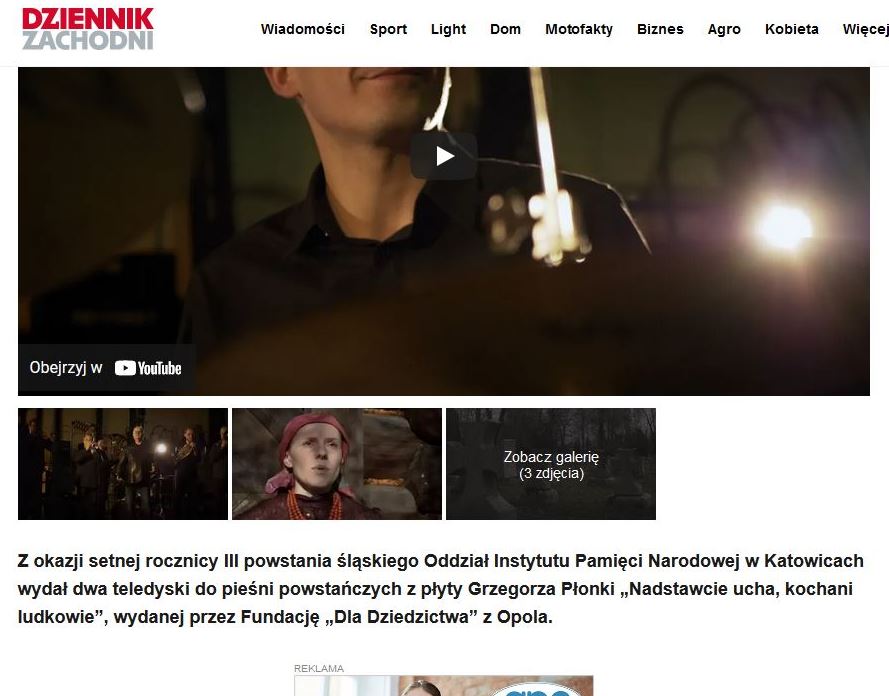889x696 pixels.
Task: Click the REKLAMA label
Action: (x=319, y=668)
